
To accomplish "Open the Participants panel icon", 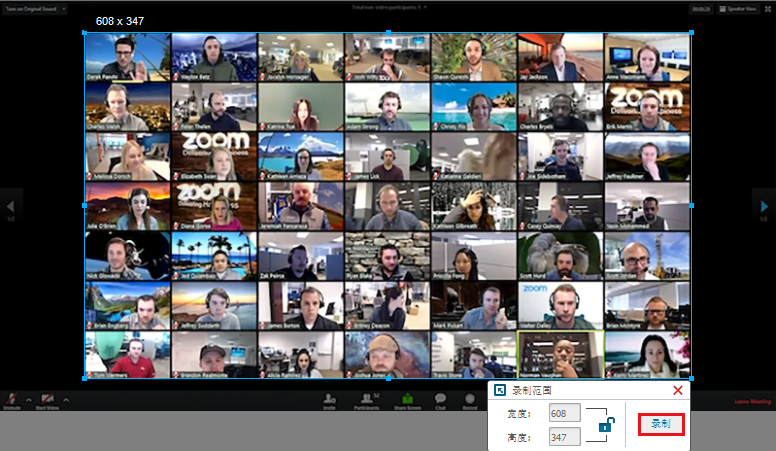I will (367, 398).
